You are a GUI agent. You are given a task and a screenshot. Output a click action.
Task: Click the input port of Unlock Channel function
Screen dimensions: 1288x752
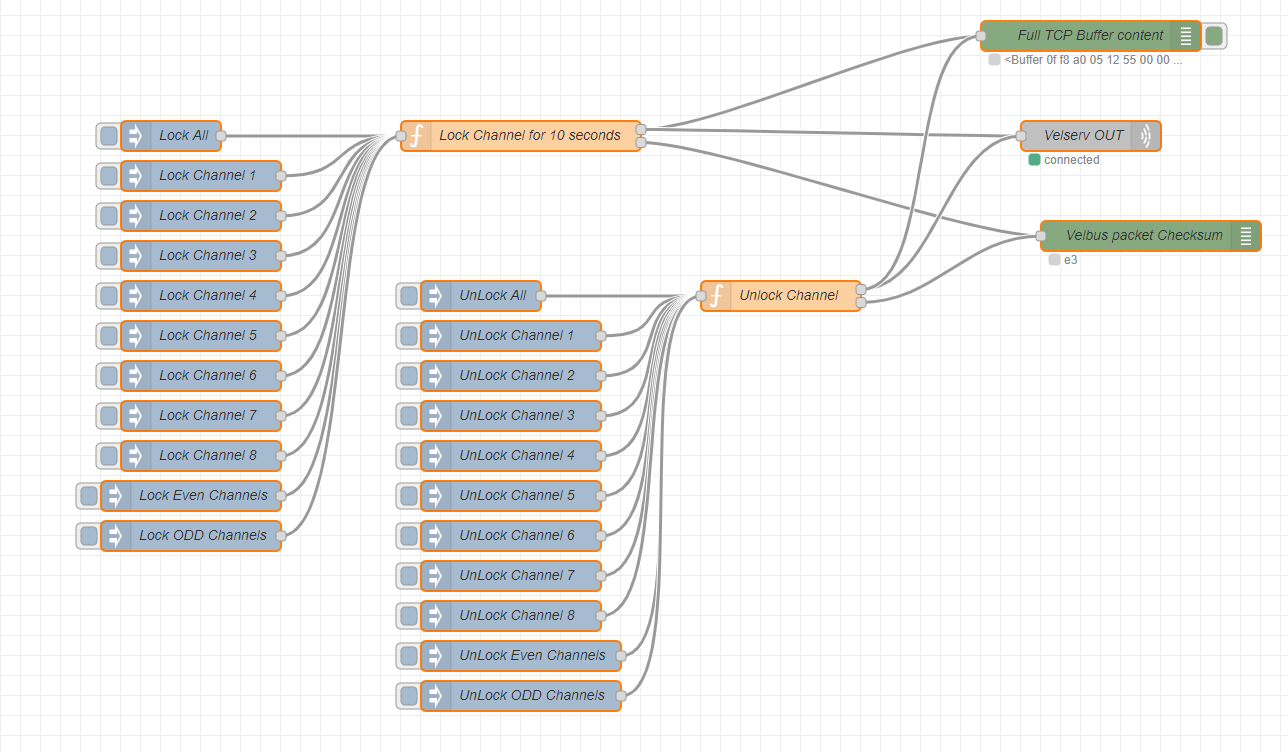701,296
